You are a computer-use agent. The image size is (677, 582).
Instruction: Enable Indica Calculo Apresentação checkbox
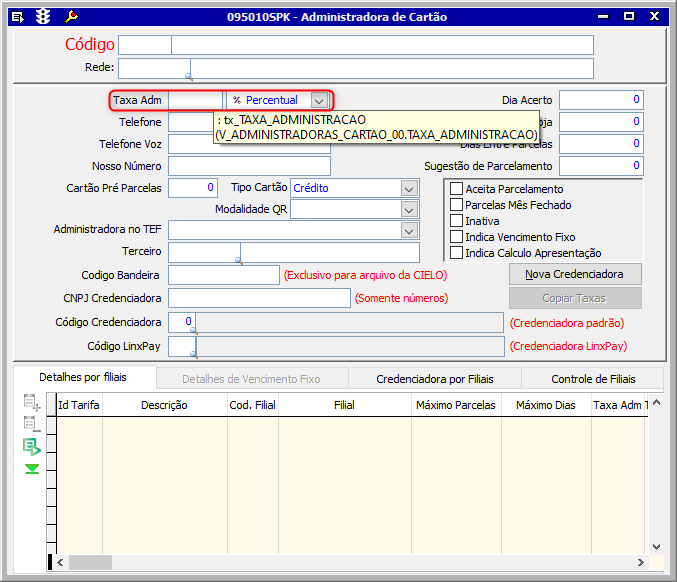coord(456,253)
